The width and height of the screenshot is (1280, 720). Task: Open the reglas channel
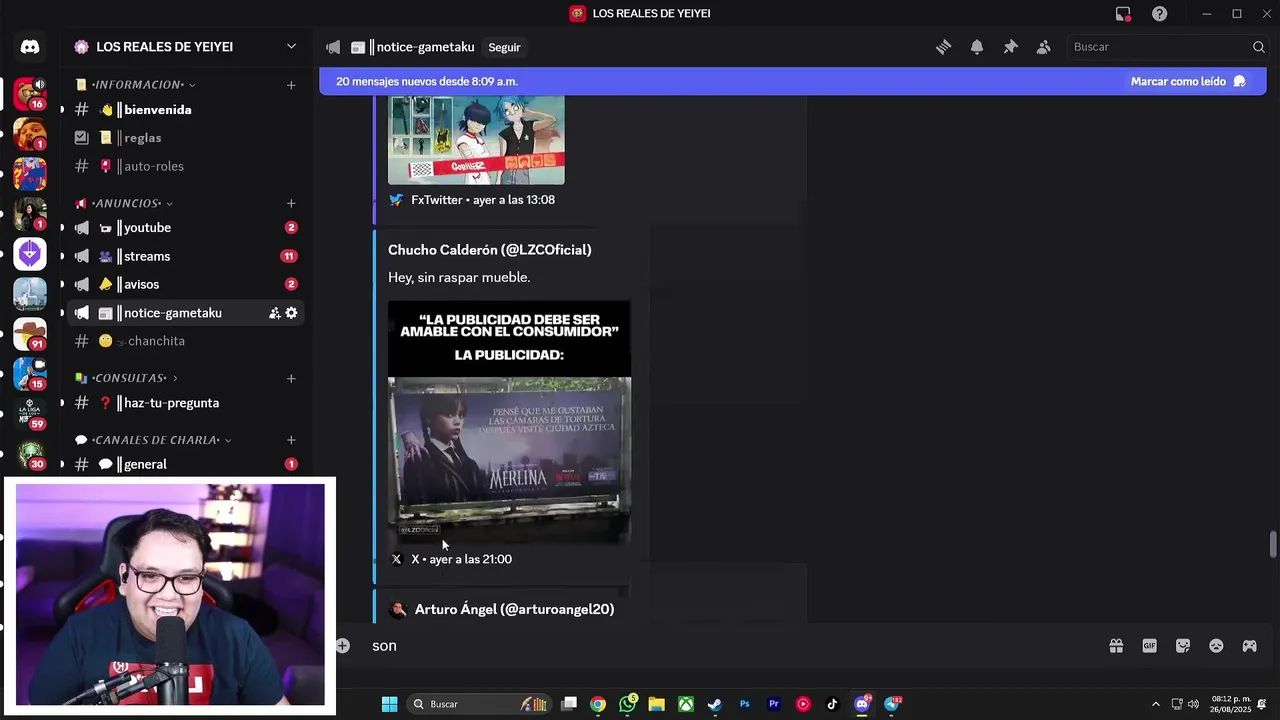[185, 138]
